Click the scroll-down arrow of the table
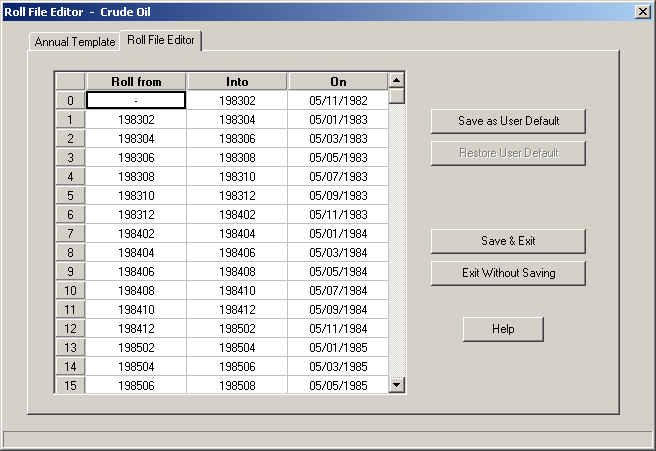The height and width of the screenshot is (451, 656). point(397,384)
